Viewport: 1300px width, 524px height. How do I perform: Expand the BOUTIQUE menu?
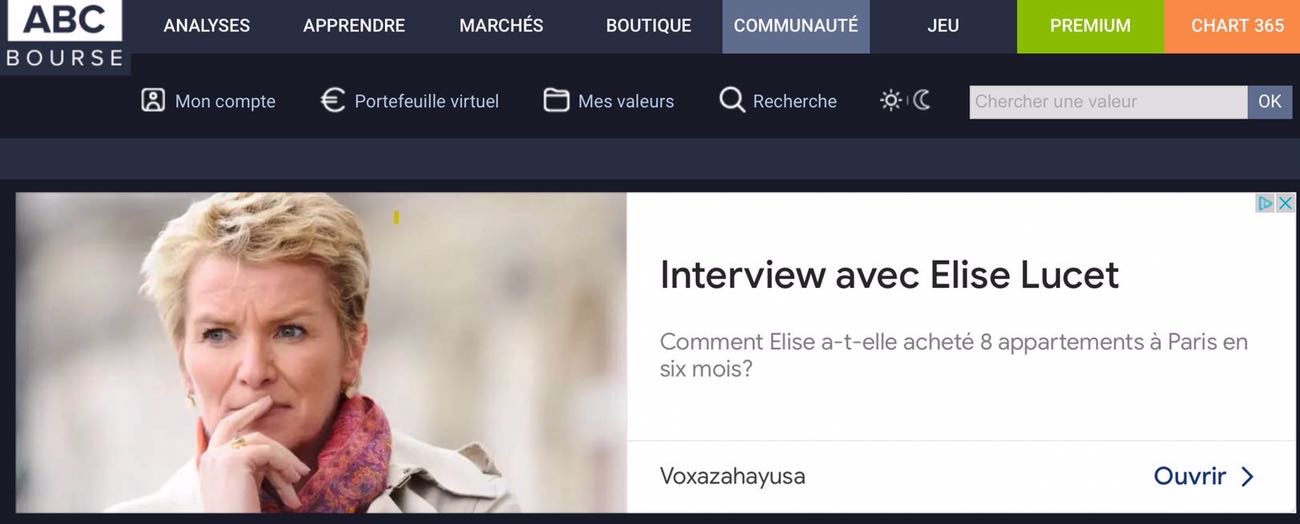(648, 26)
